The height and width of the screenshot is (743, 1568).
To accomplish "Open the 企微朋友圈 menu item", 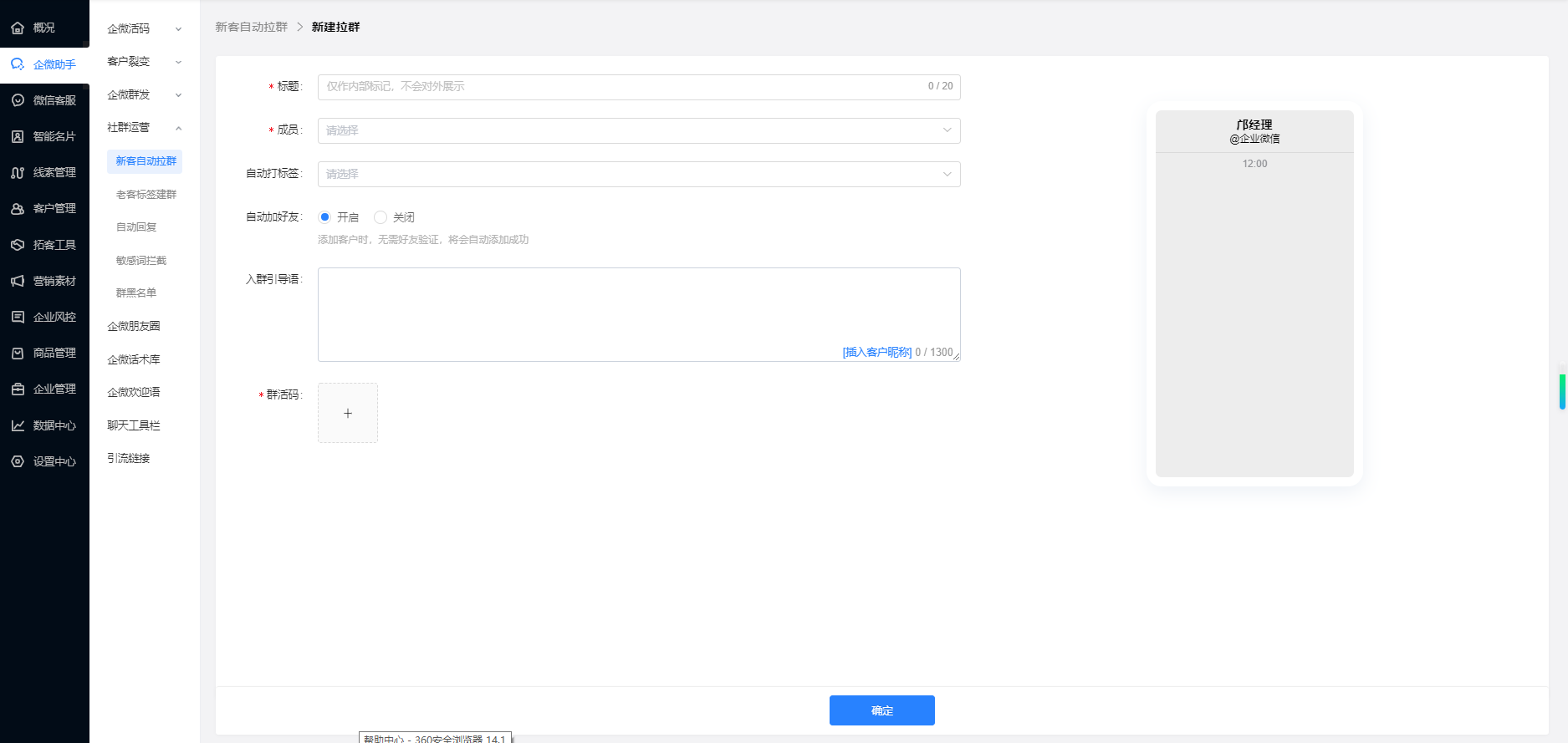I will coord(134,326).
